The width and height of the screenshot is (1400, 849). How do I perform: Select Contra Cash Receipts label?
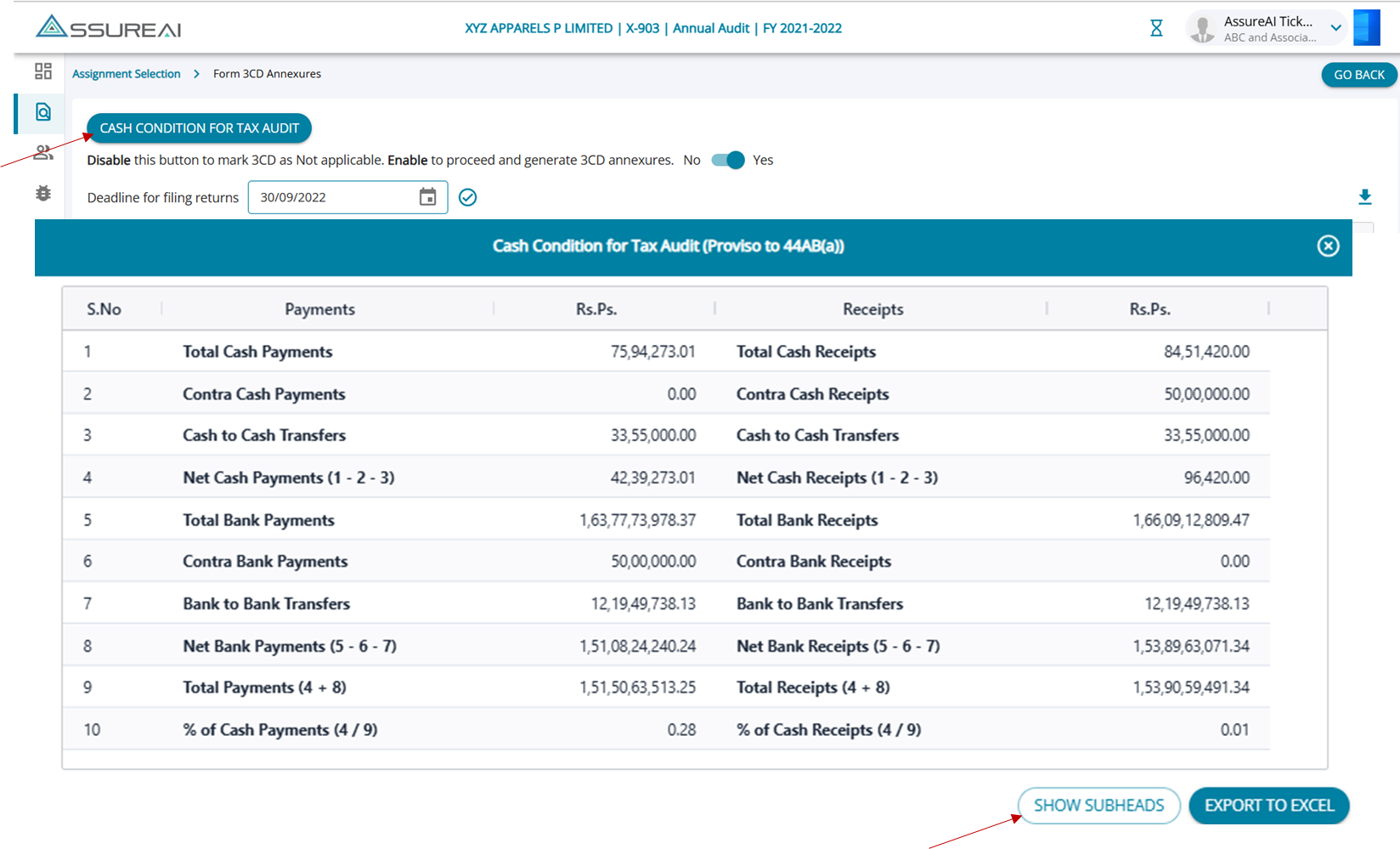point(812,394)
